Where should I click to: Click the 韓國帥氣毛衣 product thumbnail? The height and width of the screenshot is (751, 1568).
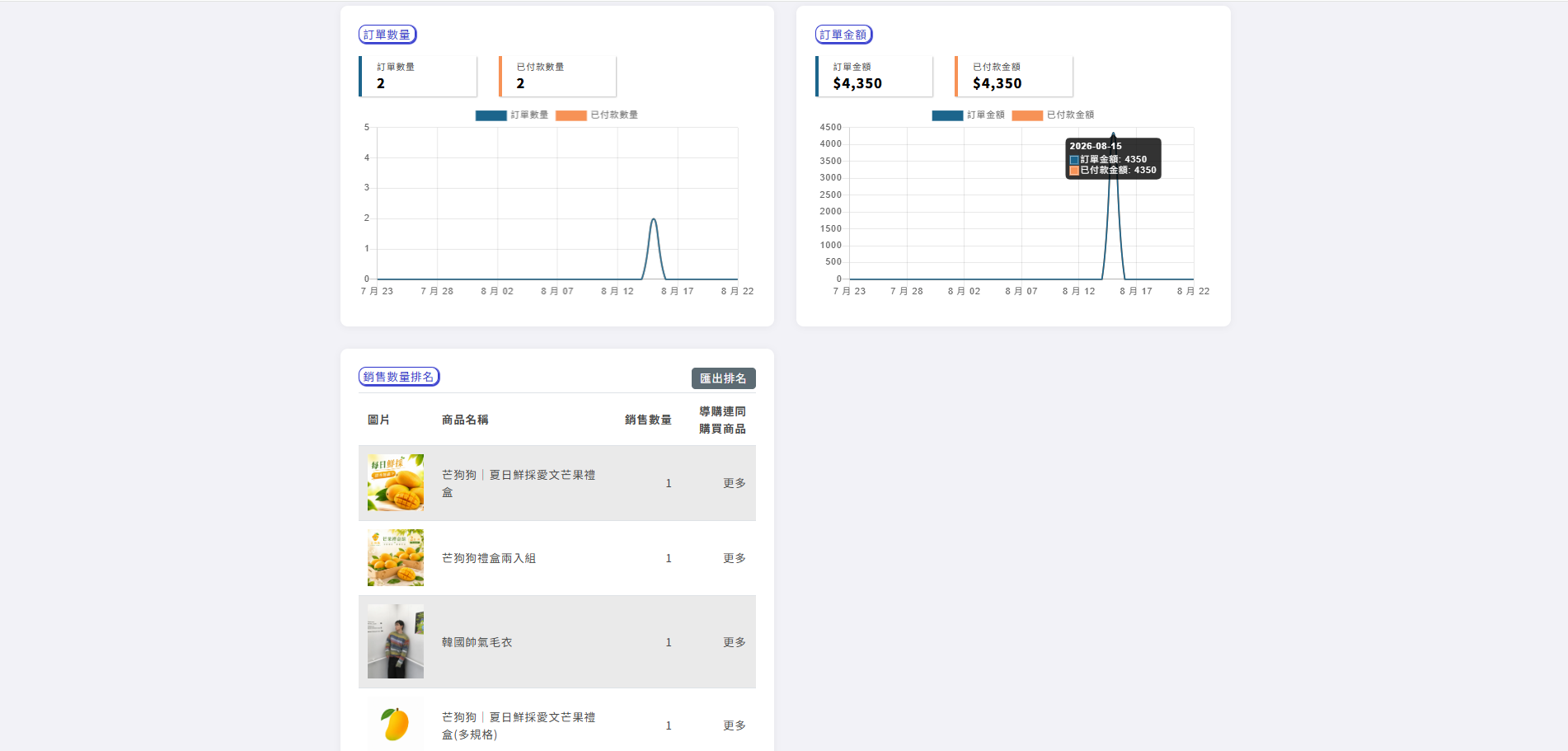[x=396, y=641]
